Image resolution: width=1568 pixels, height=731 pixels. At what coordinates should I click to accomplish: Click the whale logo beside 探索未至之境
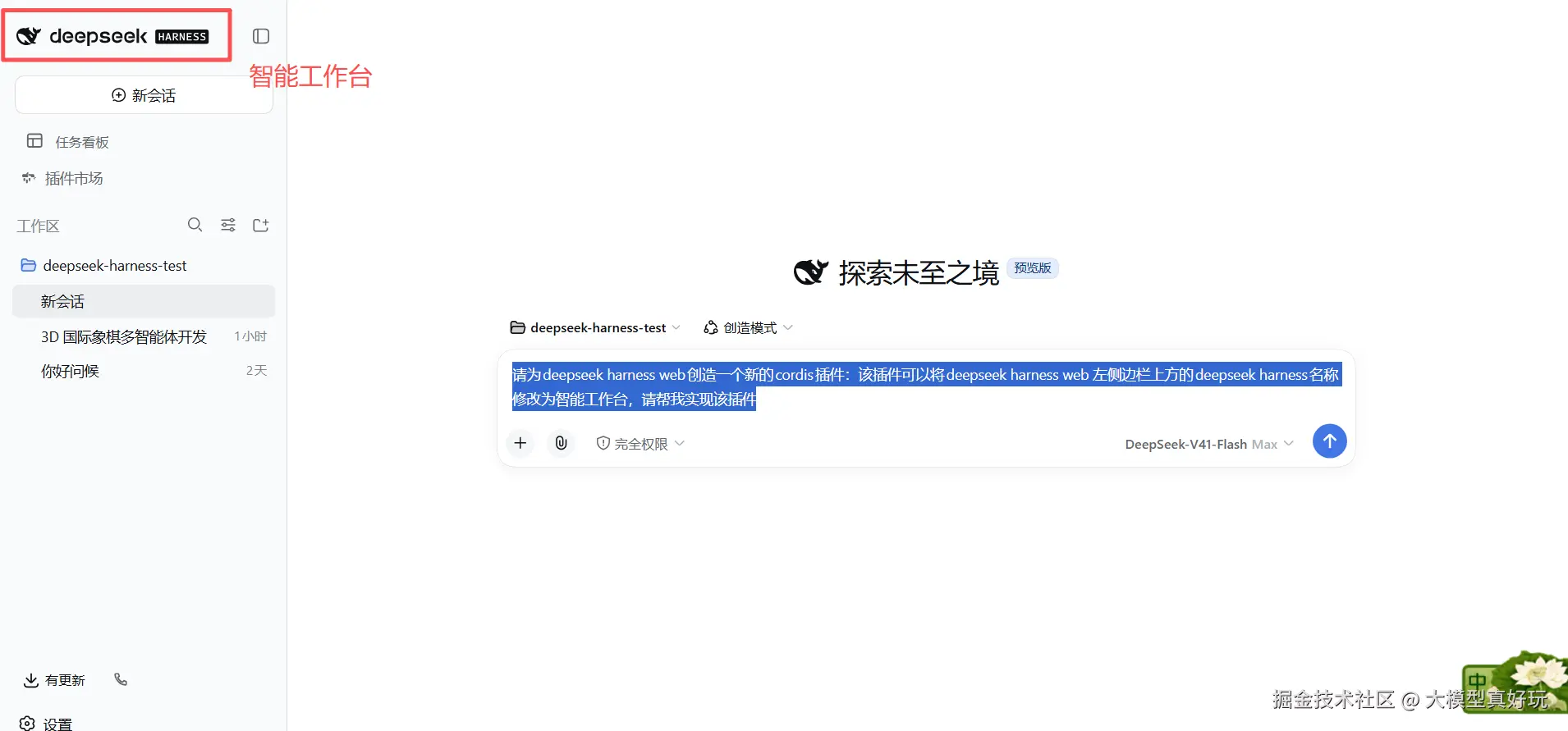click(811, 272)
